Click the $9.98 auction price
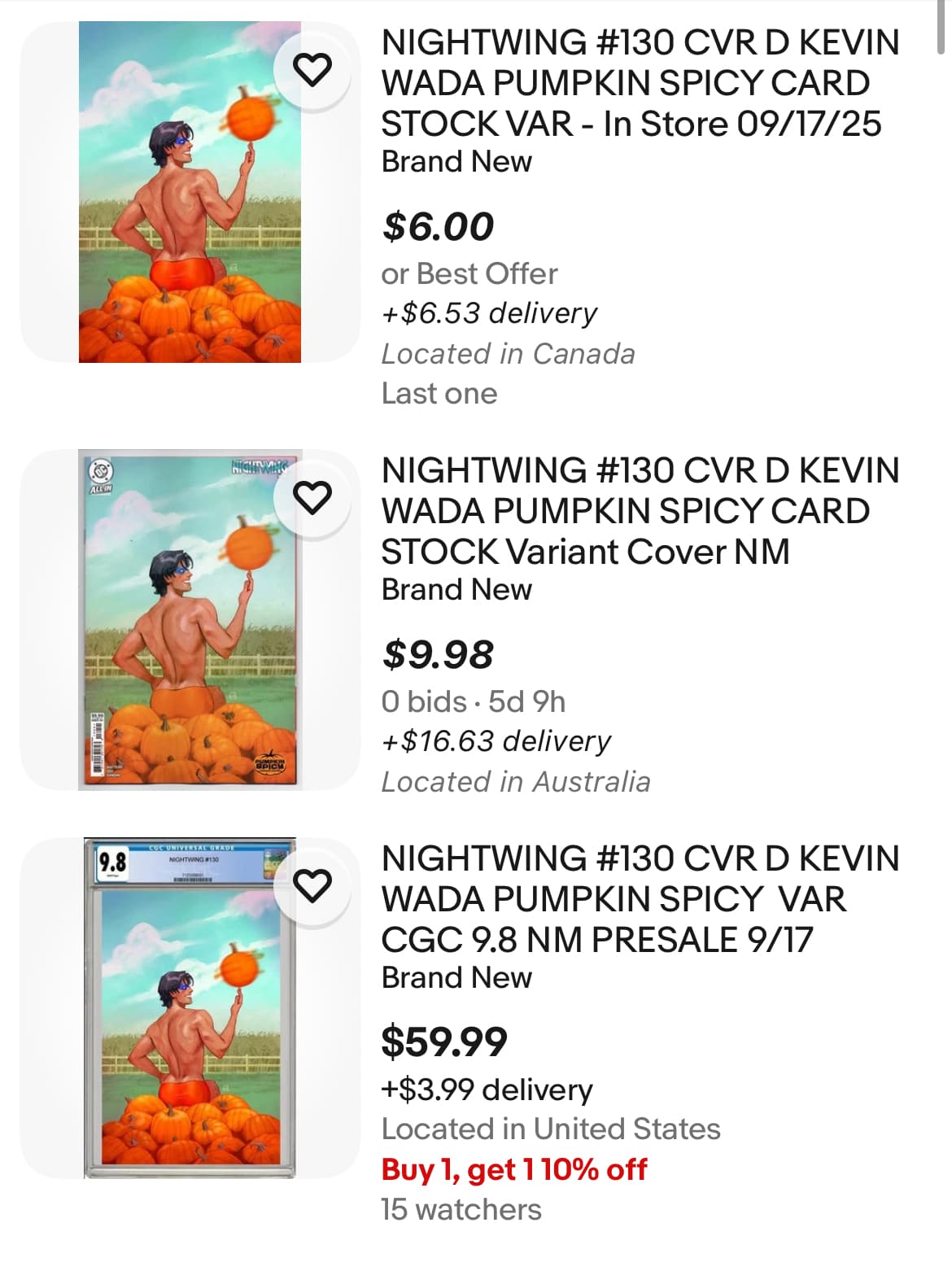Viewport: 952px width, 1271px height. click(439, 654)
